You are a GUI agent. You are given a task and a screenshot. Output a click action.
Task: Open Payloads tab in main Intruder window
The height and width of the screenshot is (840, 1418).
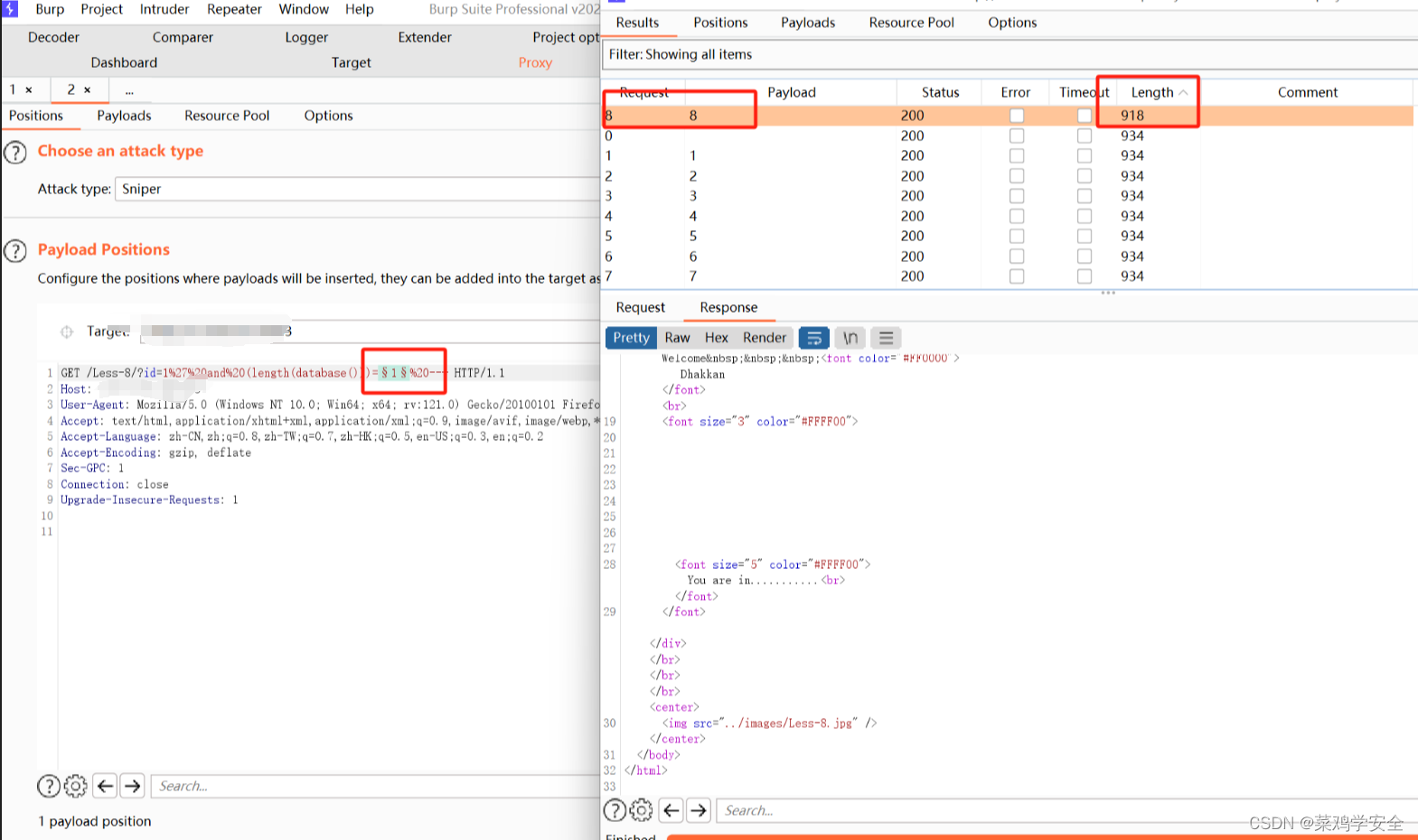(x=124, y=116)
